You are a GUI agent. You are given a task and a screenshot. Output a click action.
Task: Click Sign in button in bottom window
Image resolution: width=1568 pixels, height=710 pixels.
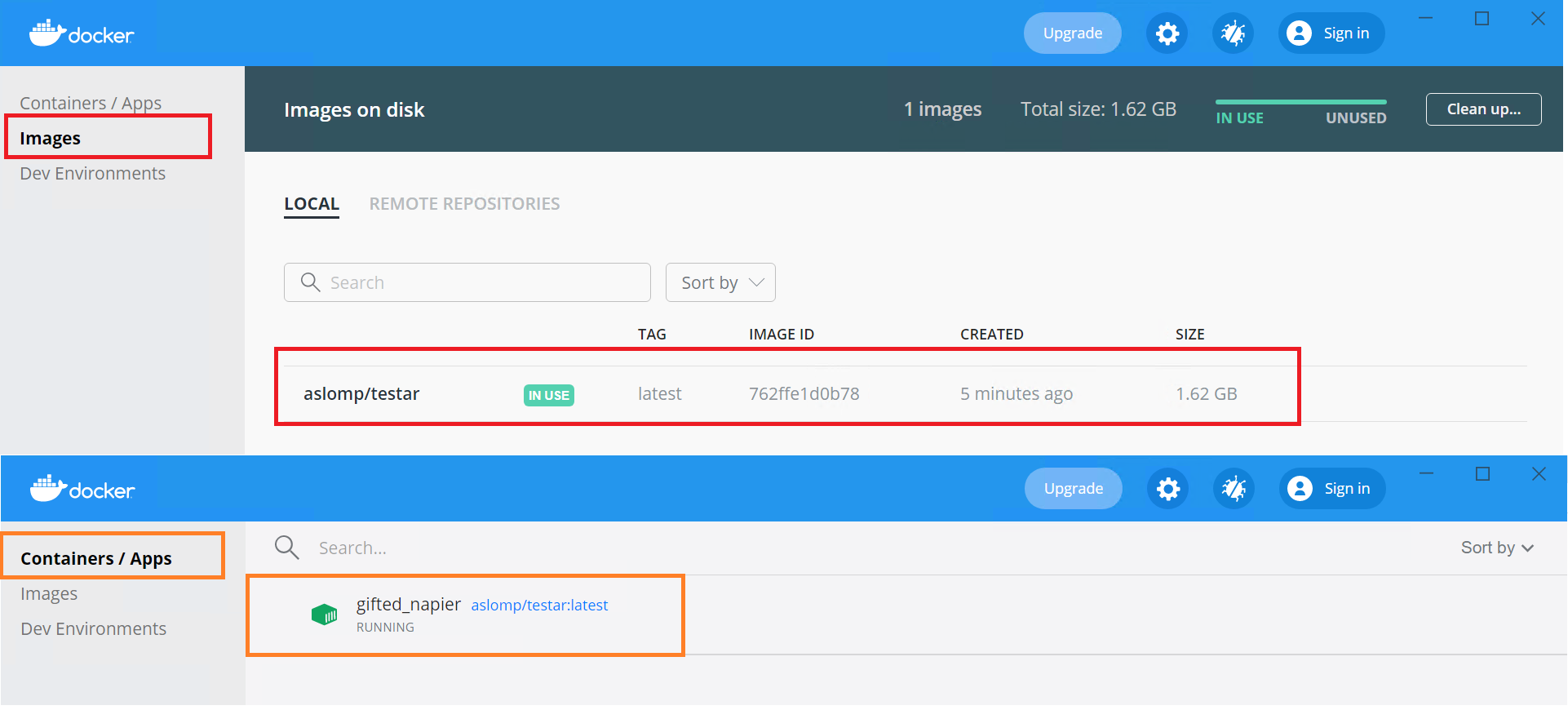pyautogui.click(x=1332, y=489)
